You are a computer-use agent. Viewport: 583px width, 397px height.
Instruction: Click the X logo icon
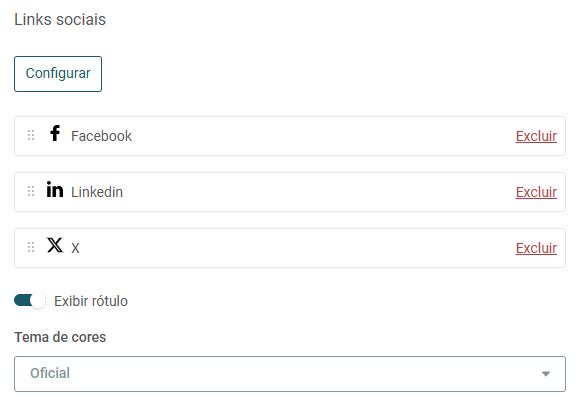coord(55,245)
